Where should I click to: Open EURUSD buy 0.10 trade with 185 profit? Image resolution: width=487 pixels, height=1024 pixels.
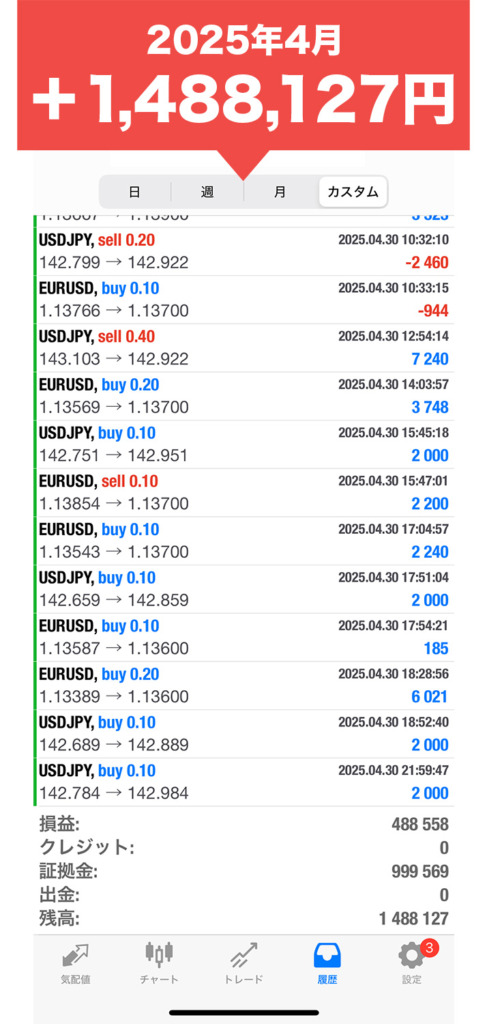pyautogui.click(x=244, y=638)
